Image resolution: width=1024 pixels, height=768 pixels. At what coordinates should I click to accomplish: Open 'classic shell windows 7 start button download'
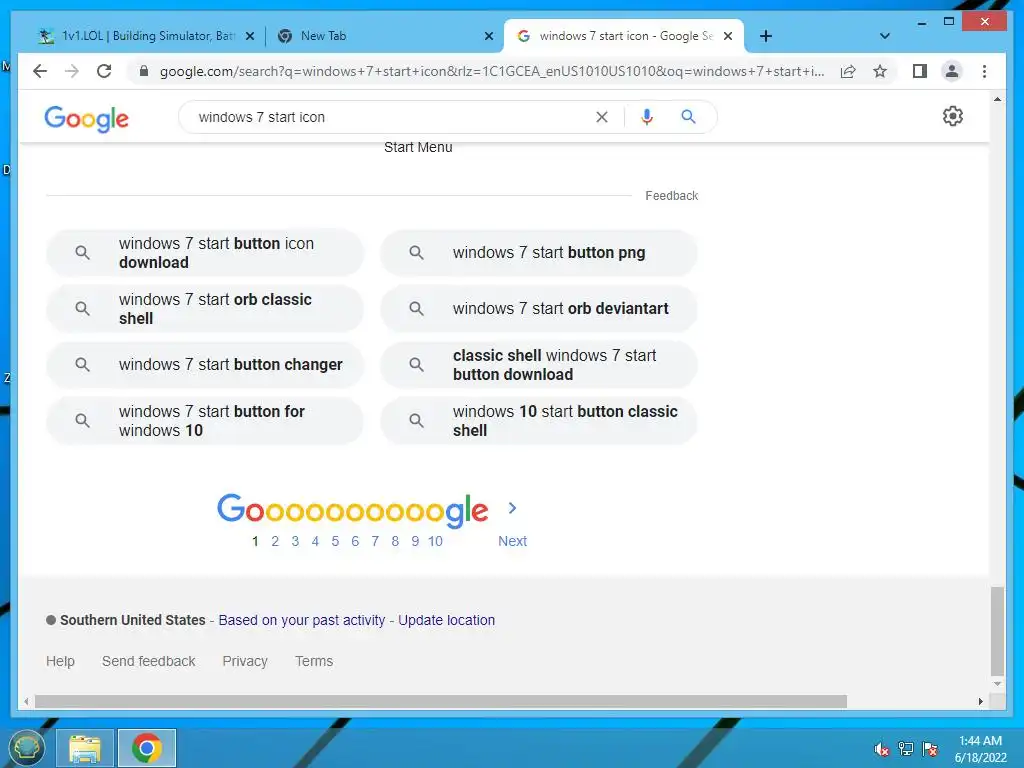coord(539,364)
